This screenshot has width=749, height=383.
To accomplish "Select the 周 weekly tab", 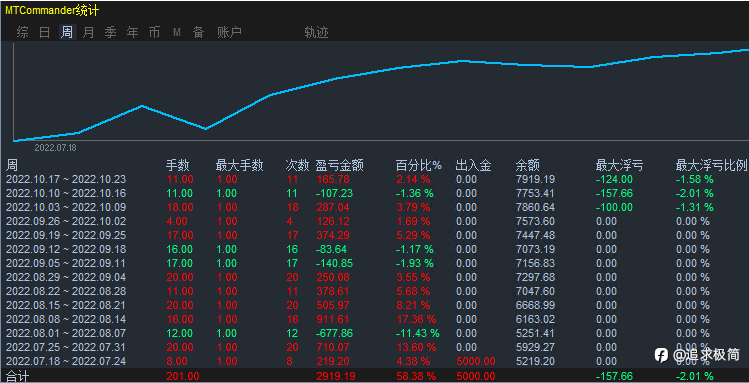I will point(67,32).
